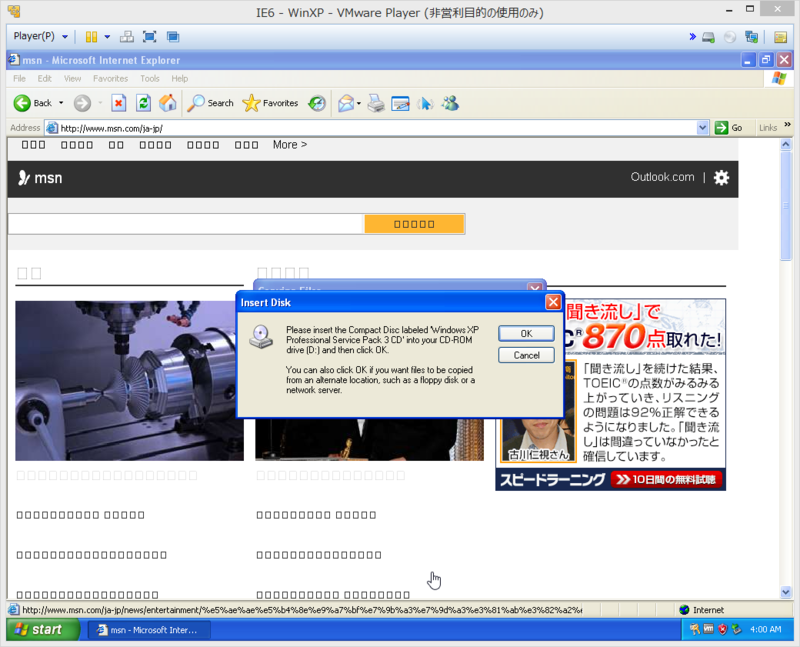Click the blue cursor toolbar icon
This screenshot has width=800, height=647.
[x=425, y=104]
